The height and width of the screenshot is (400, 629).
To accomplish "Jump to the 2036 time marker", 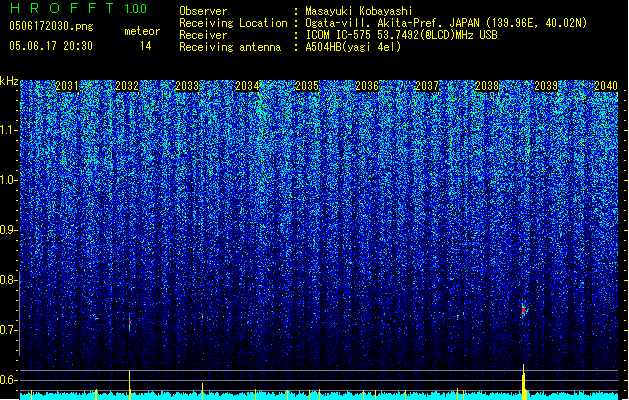I will click(x=367, y=87).
